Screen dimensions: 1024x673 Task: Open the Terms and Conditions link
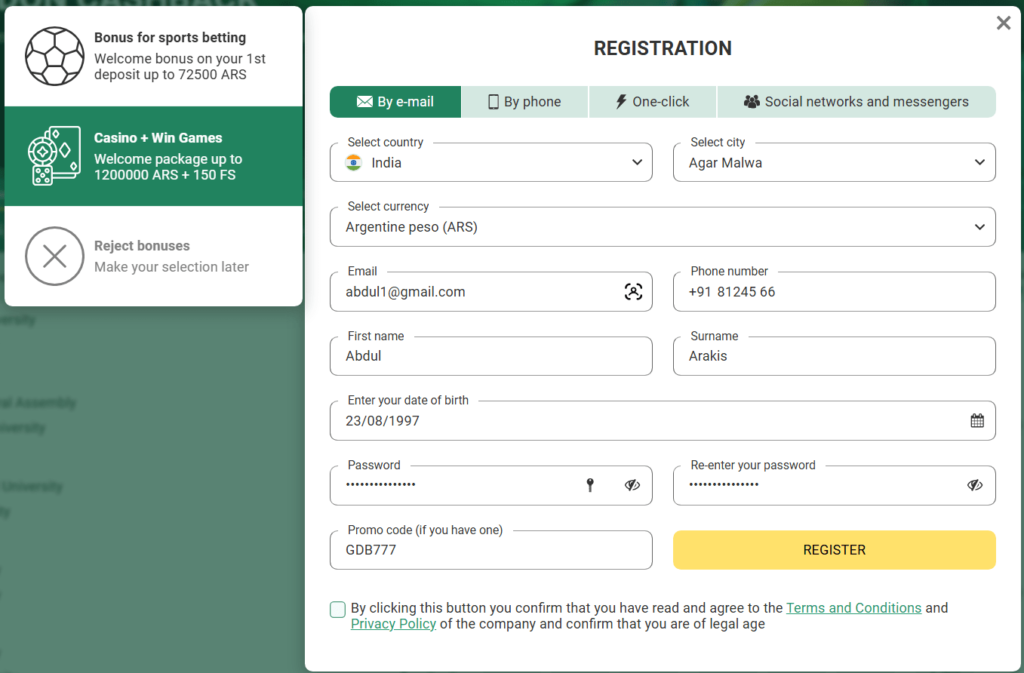coord(854,608)
